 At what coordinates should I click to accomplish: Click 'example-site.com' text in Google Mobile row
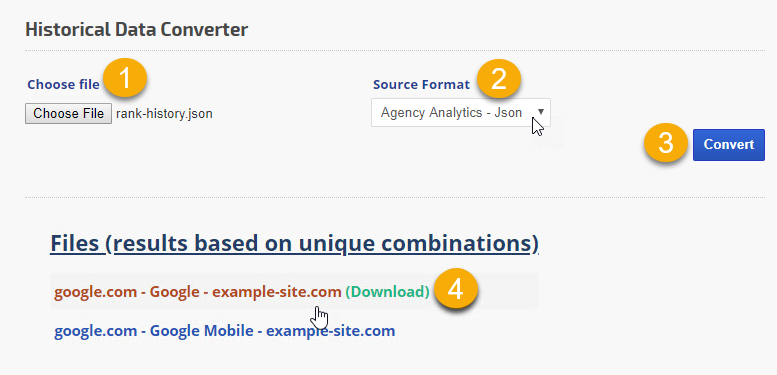tap(331, 330)
